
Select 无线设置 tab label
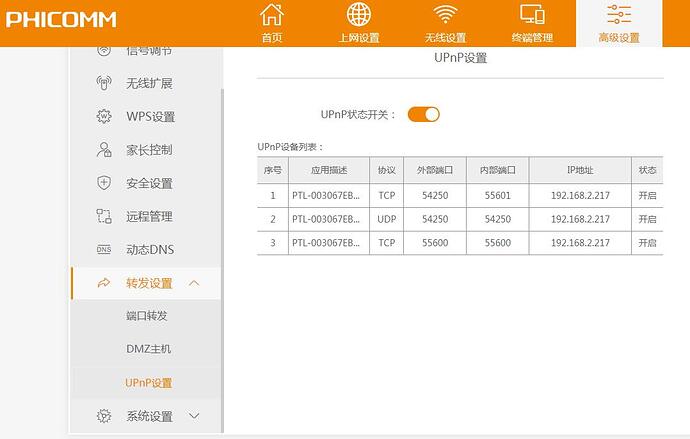tap(445, 38)
